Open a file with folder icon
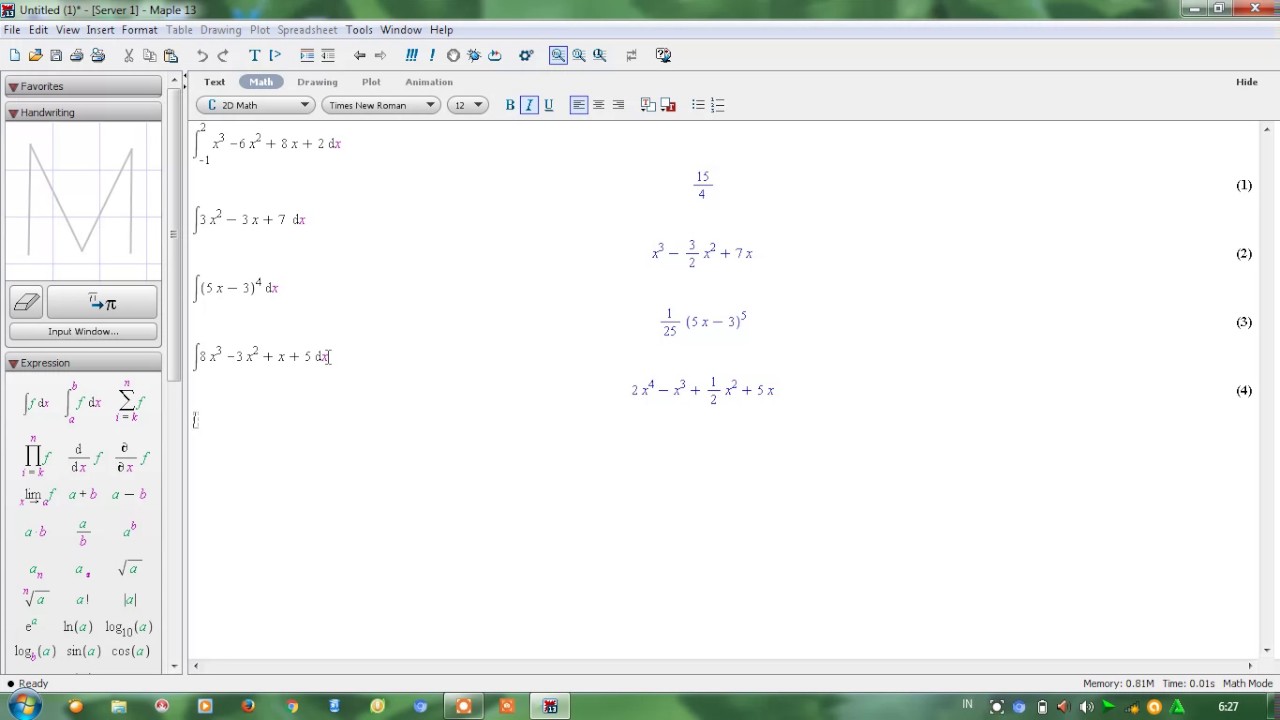Image resolution: width=1280 pixels, height=720 pixels. pyautogui.click(x=35, y=55)
